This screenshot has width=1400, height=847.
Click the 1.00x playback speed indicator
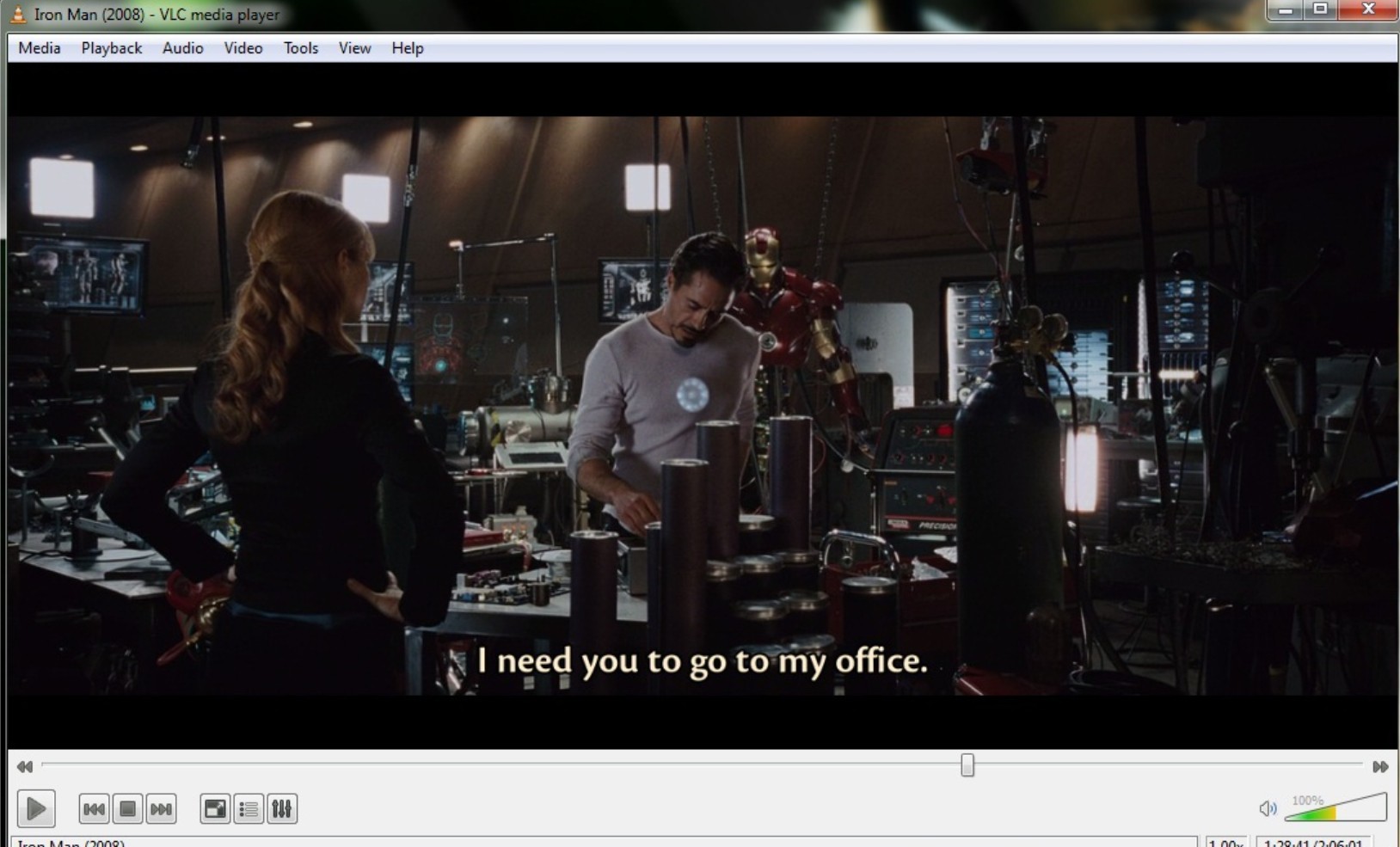(x=1228, y=842)
